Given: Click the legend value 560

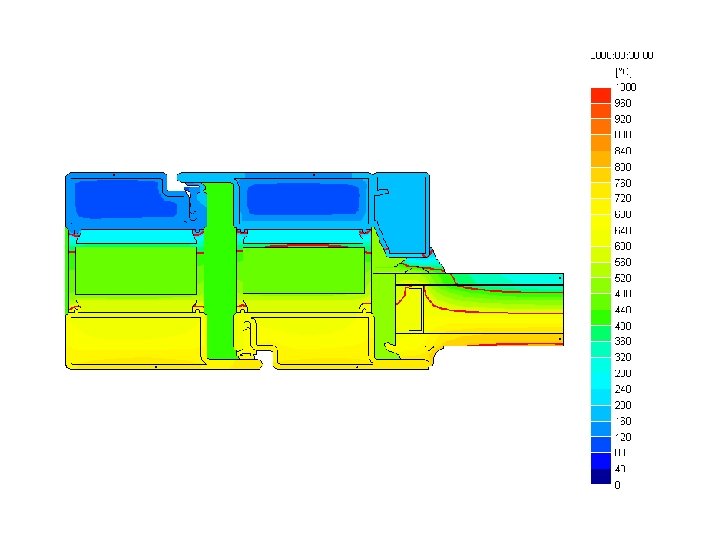Looking at the screenshot, I should (x=623, y=262).
